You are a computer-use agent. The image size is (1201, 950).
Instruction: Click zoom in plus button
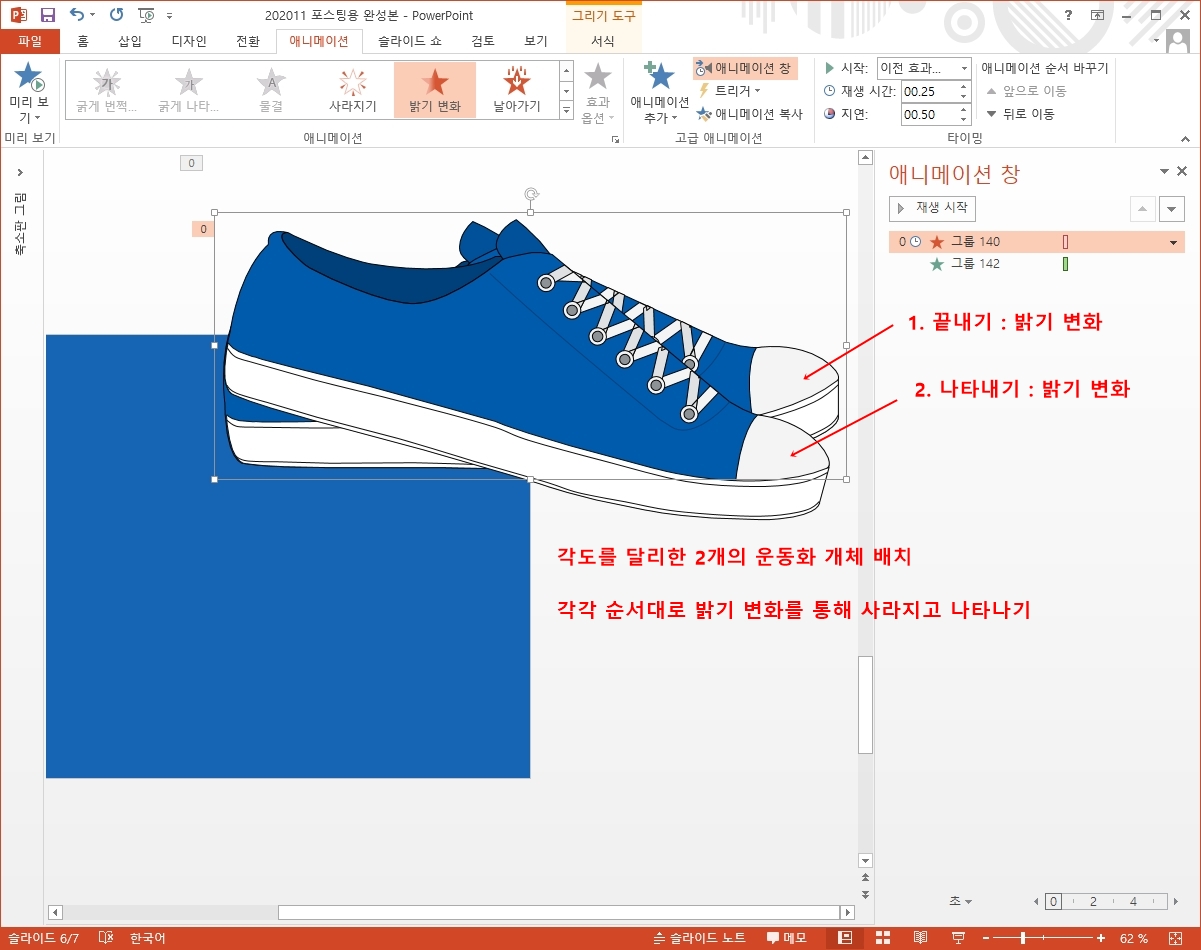point(1101,938)
